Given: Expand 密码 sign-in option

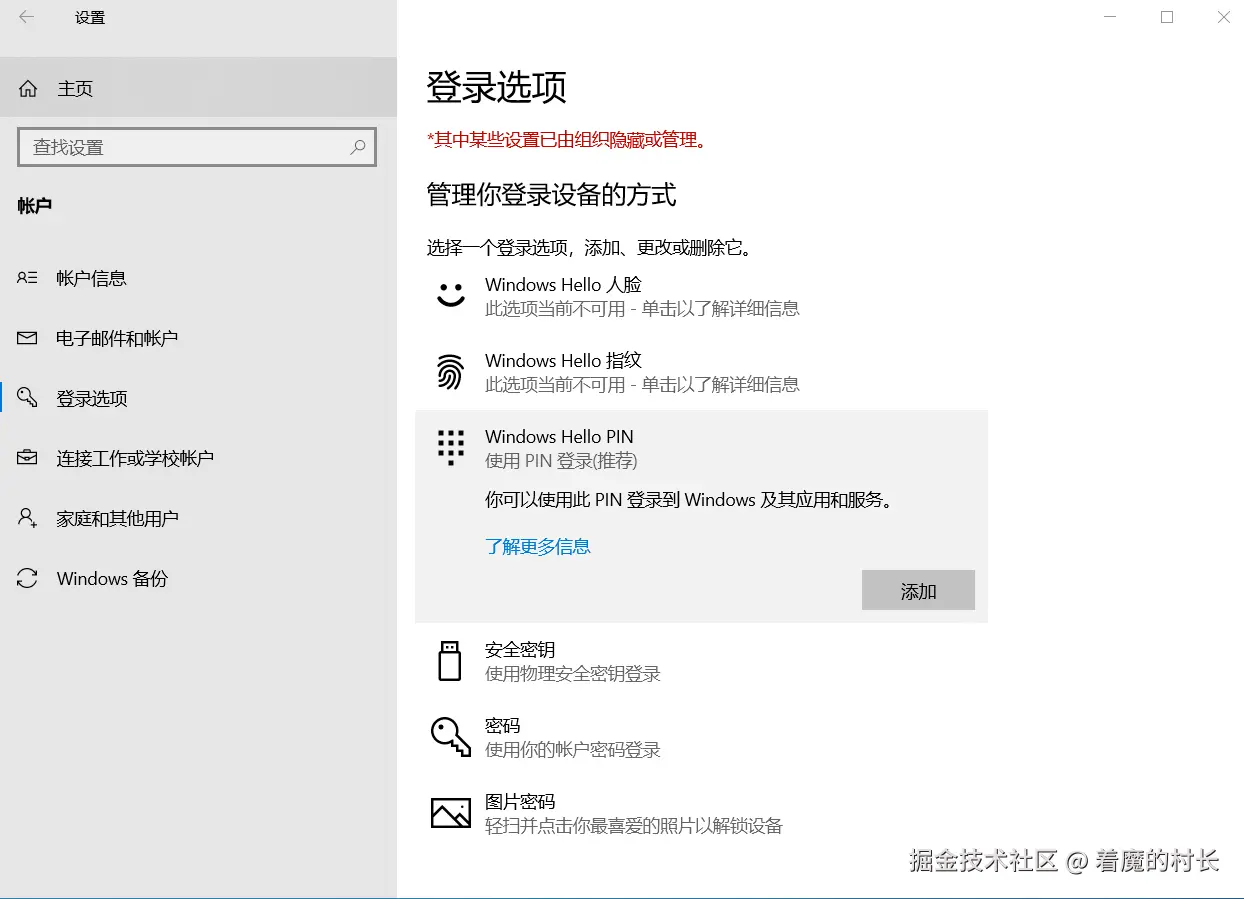Looking at the screenshot, I should (701, 737).
